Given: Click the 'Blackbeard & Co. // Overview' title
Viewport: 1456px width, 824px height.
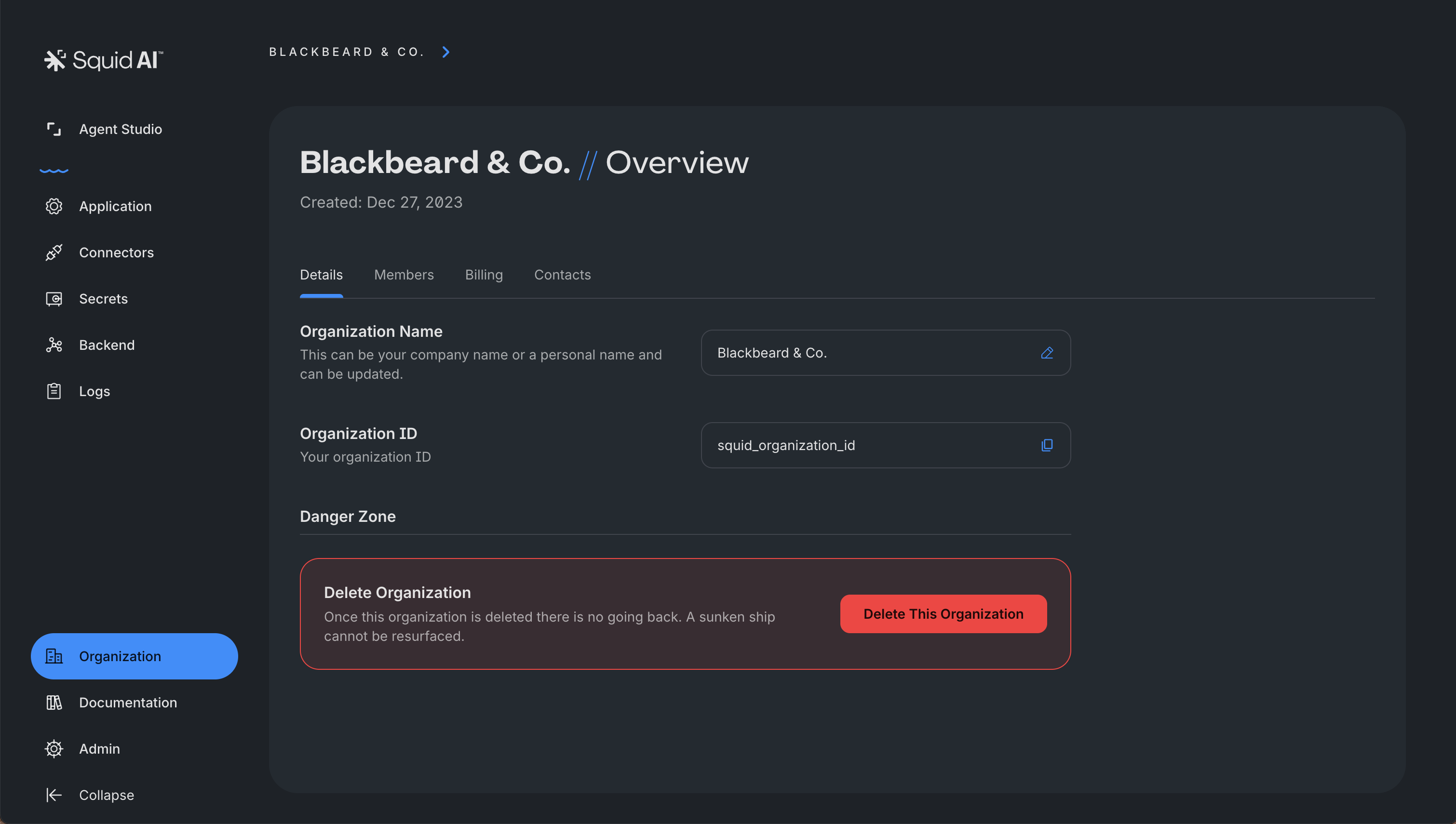Looking at the screenshot, I should [524, 163].
